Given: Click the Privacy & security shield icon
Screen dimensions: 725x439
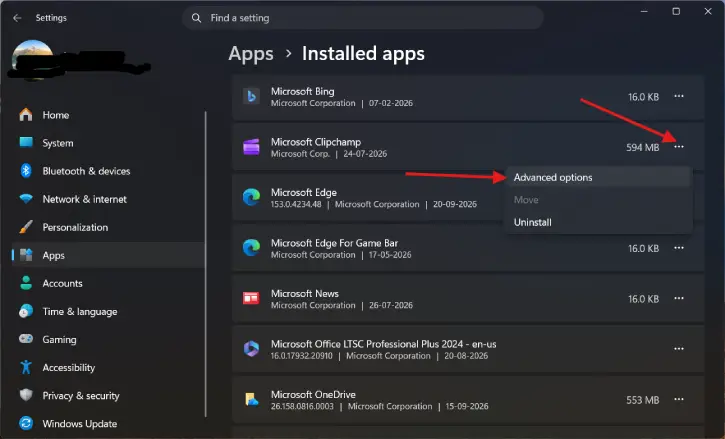Looking at the screenshot, I should click(26, 395).
